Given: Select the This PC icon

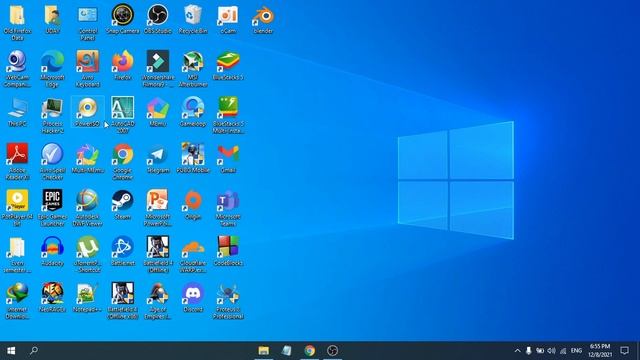Looking at the screenshot, I should pos(17,112).
